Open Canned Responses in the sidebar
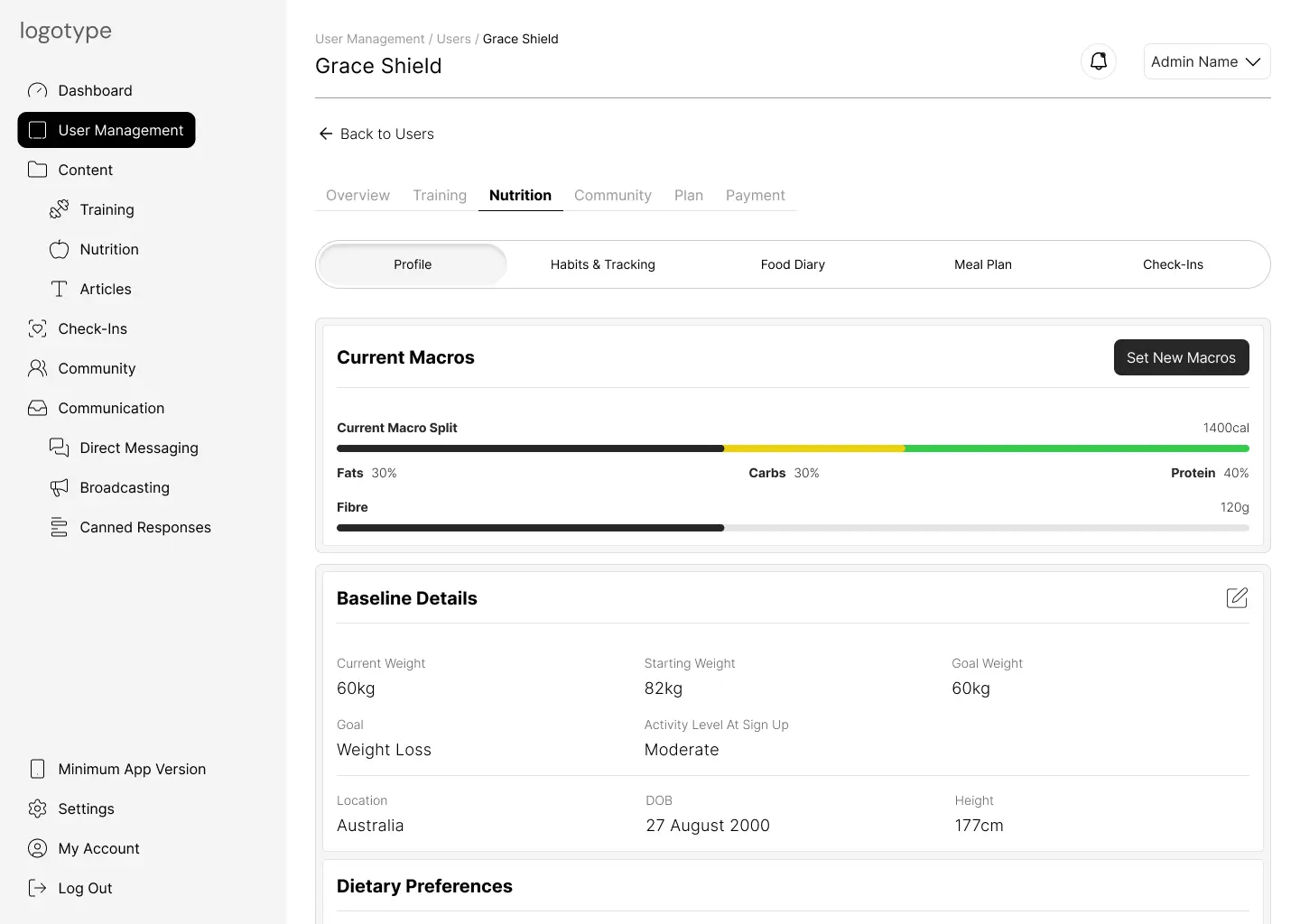This screenshot has width=1300, height=924. (x=145, y=527)
